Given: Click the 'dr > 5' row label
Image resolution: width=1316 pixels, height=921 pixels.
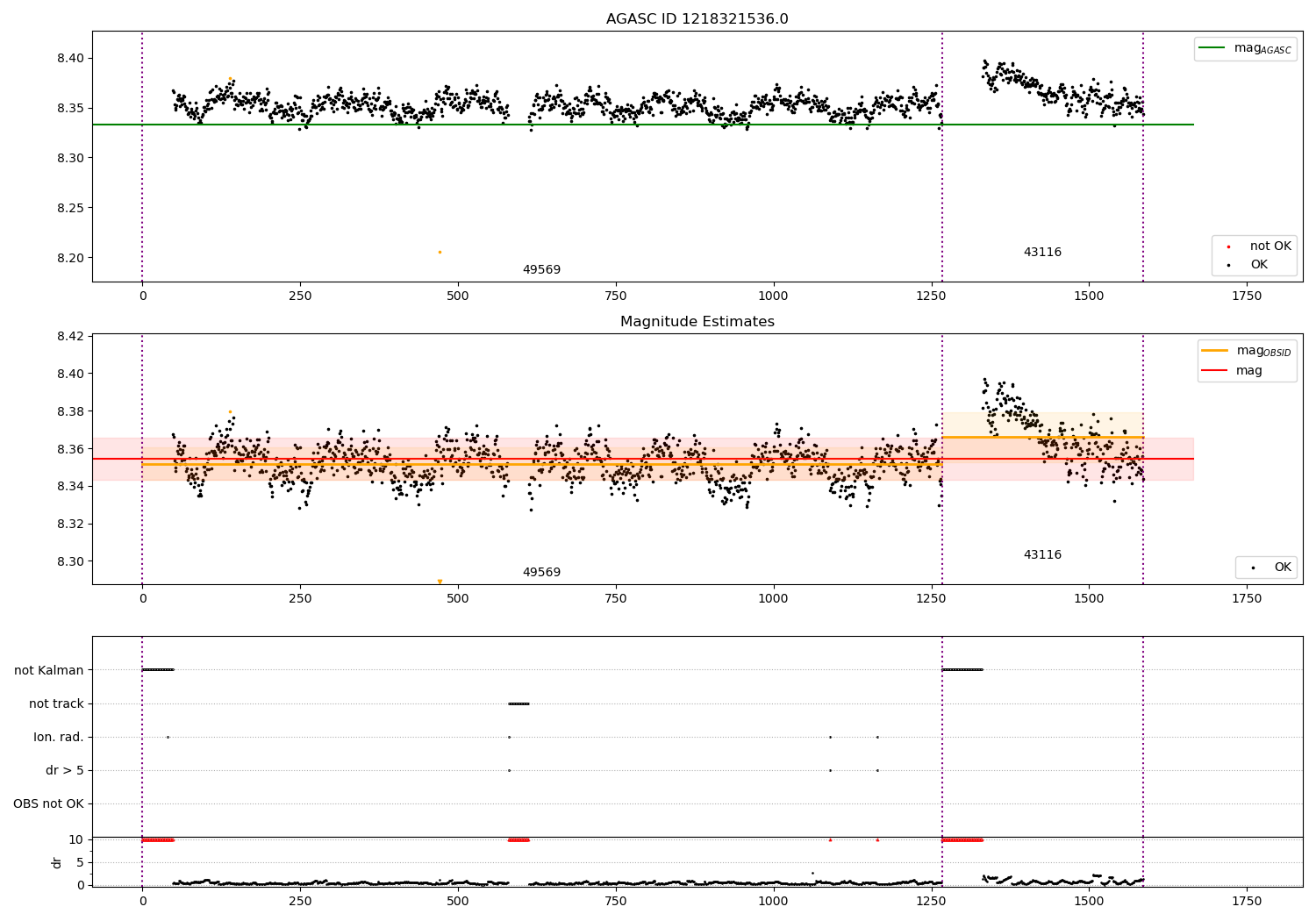Looking at the screenshot, I should click(65, 770).
